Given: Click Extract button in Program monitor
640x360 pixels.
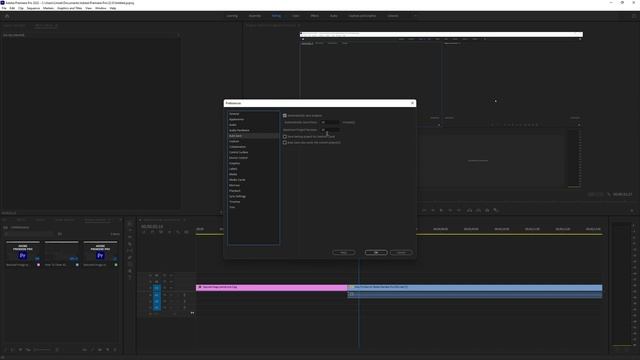Looking at the screenshot, I should tap(478, 210).
